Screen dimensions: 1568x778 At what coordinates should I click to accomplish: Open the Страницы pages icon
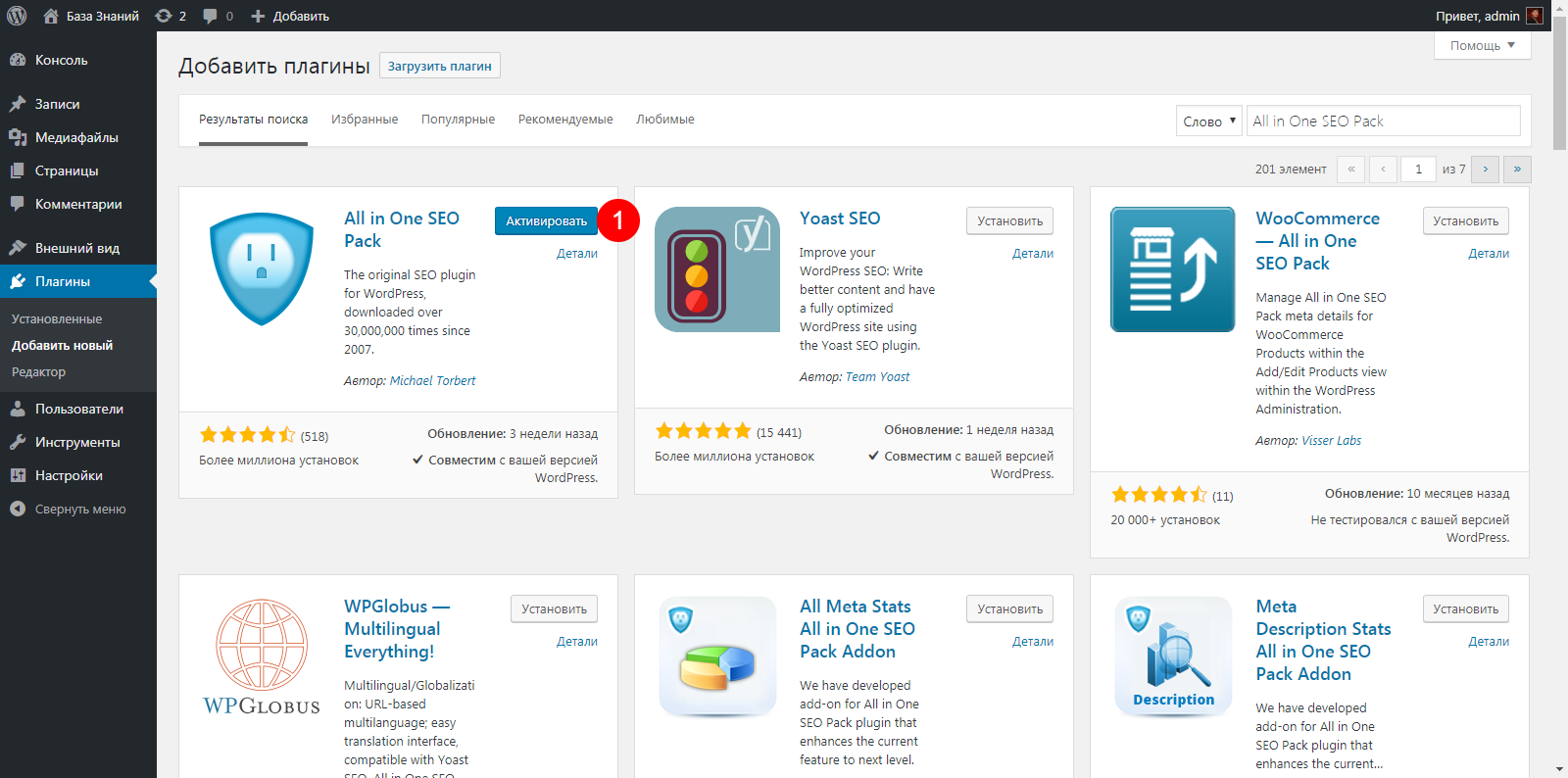click(x=18, y=170)
